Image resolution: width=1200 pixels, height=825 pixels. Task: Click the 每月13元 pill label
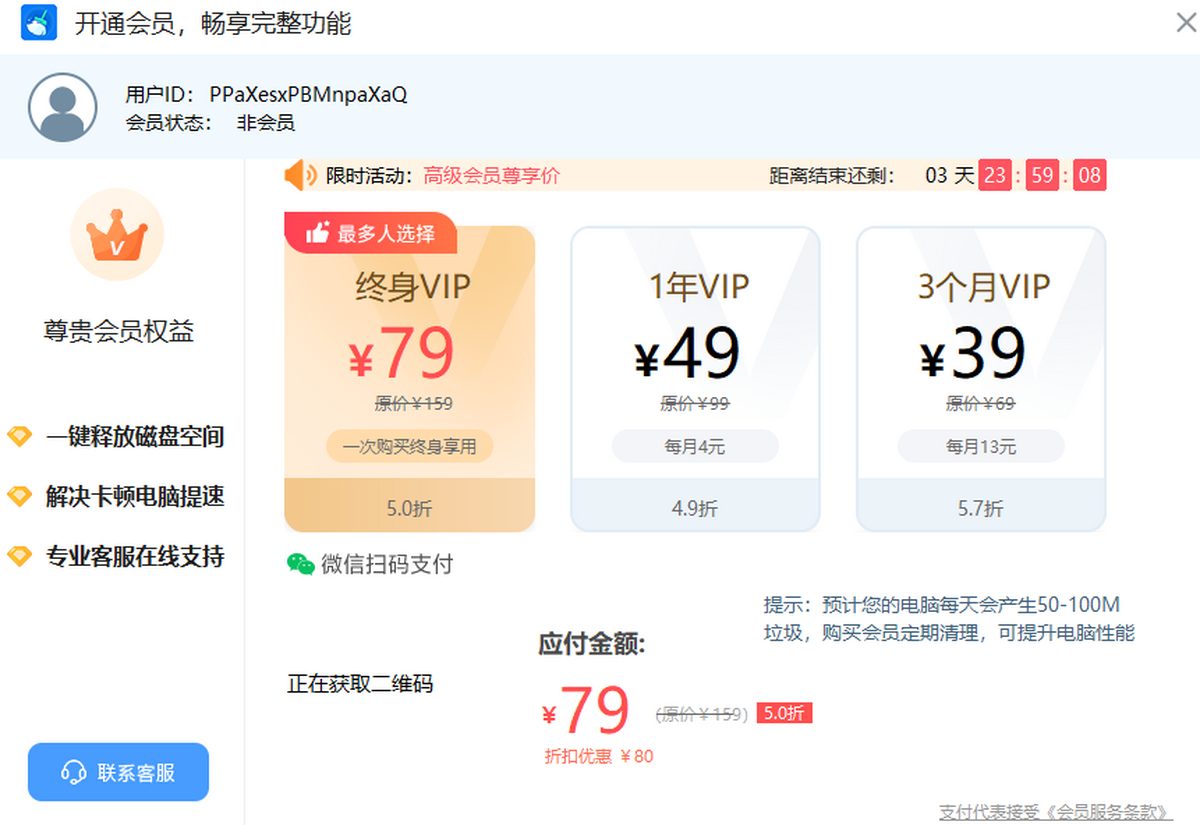[x=981, y=447]
